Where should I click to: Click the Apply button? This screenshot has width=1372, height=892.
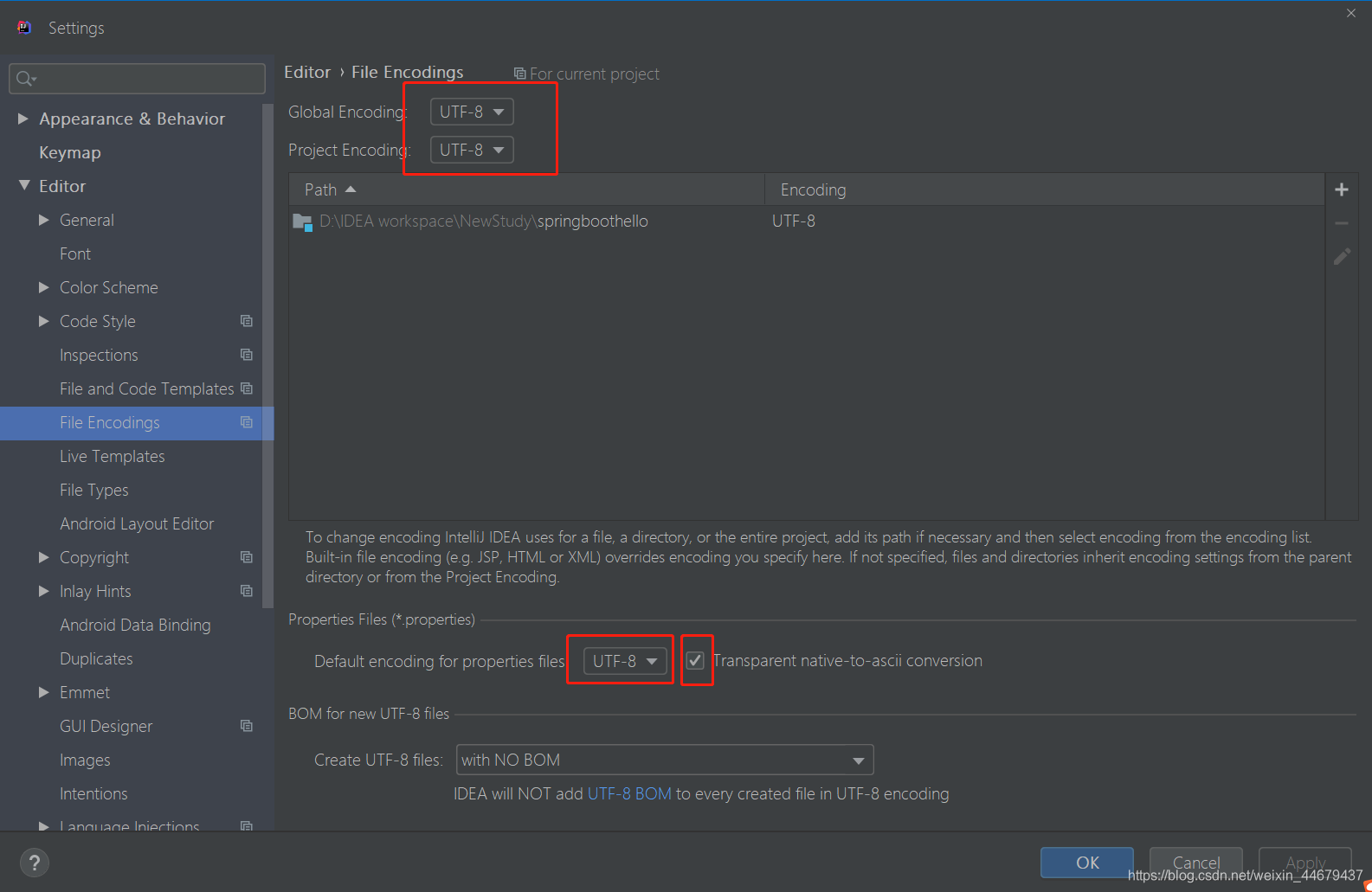(1305, 863)
